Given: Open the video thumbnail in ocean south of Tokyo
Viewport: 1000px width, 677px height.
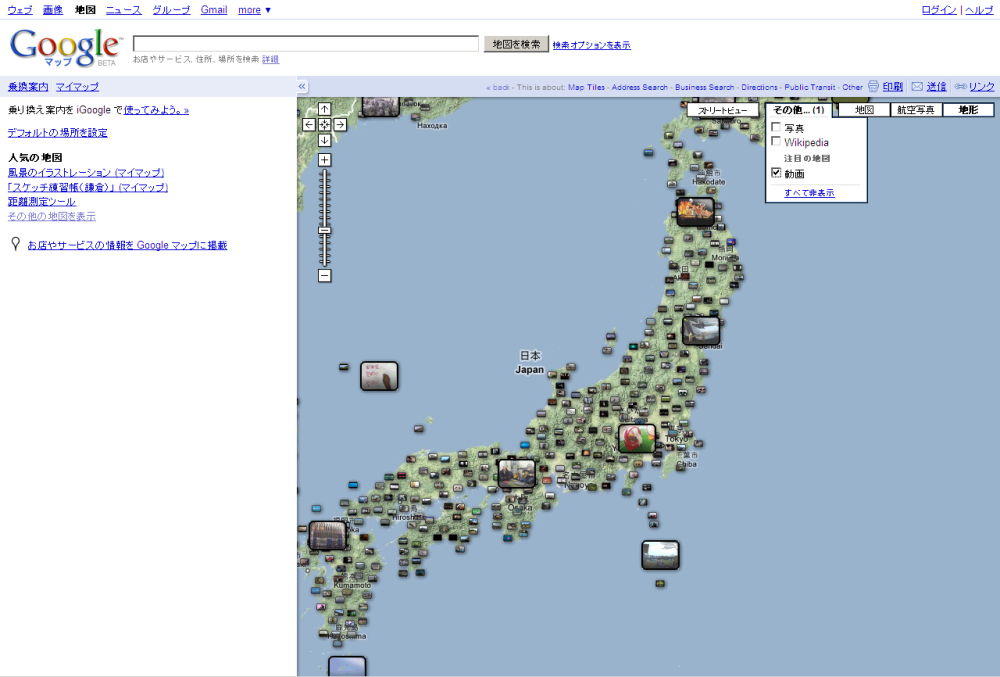Looking at the screenshot, I should click(x=660, y=555).
